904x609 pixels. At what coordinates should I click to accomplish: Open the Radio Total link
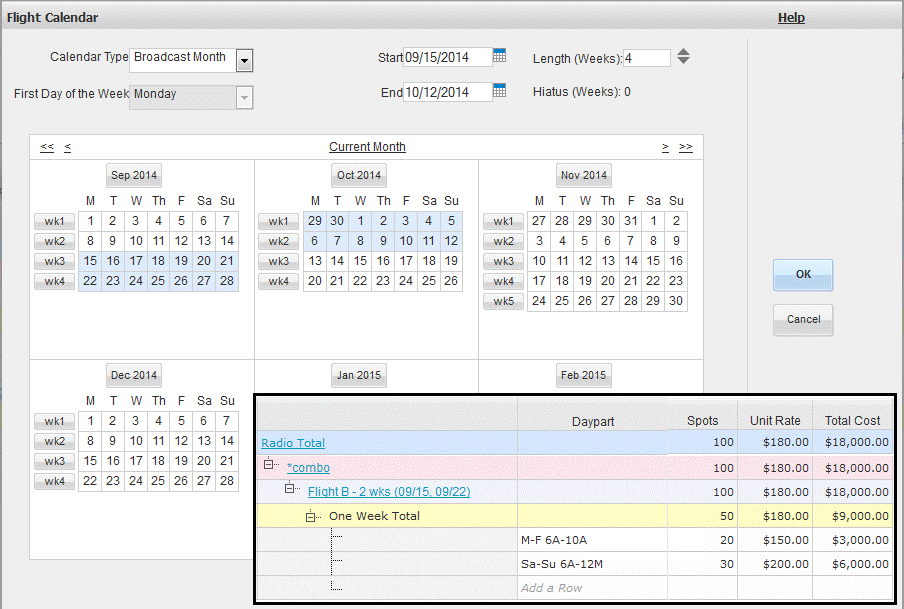coord(292,443)
